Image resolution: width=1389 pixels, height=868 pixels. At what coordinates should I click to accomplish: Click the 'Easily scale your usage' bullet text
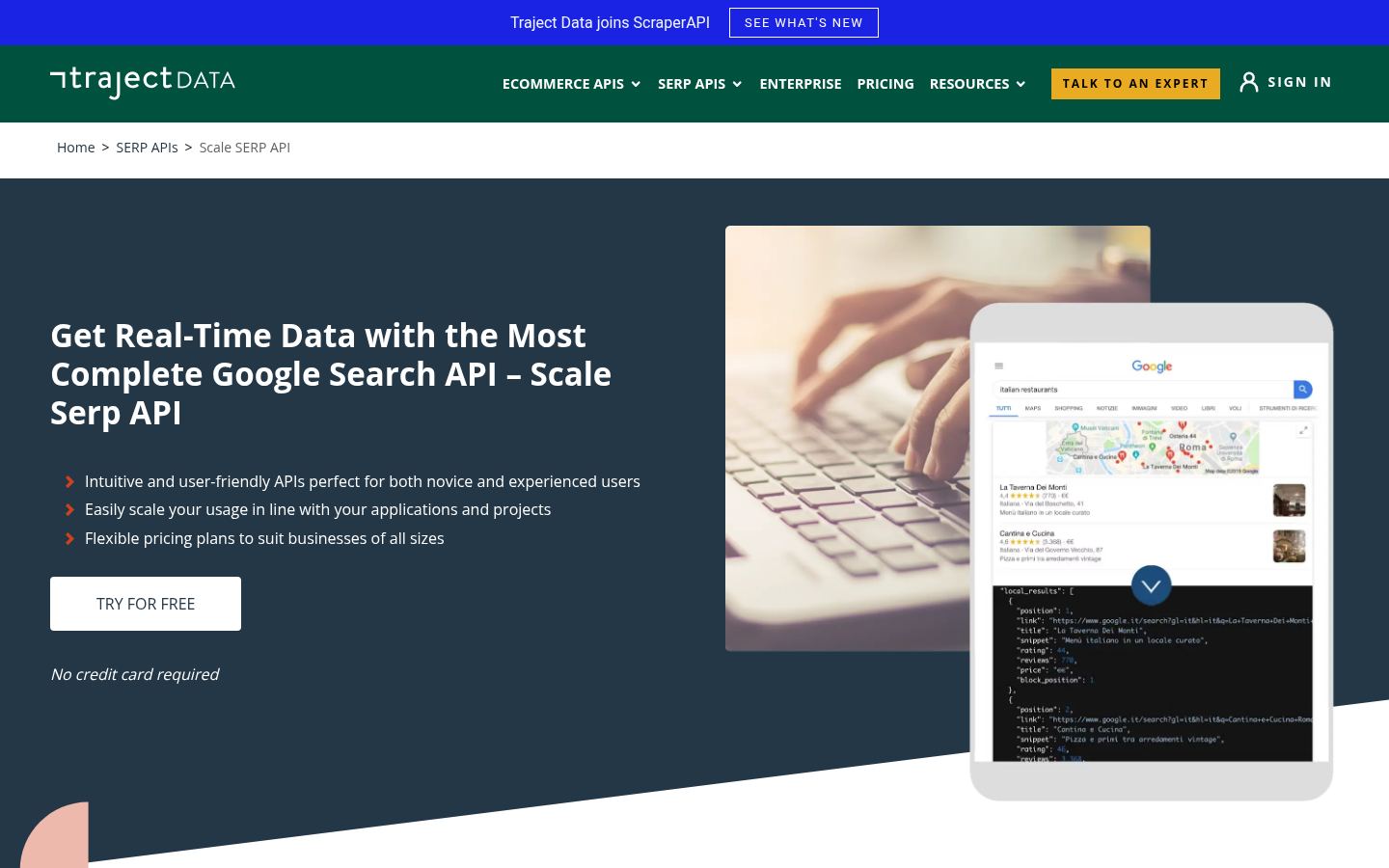pos(317,509)
